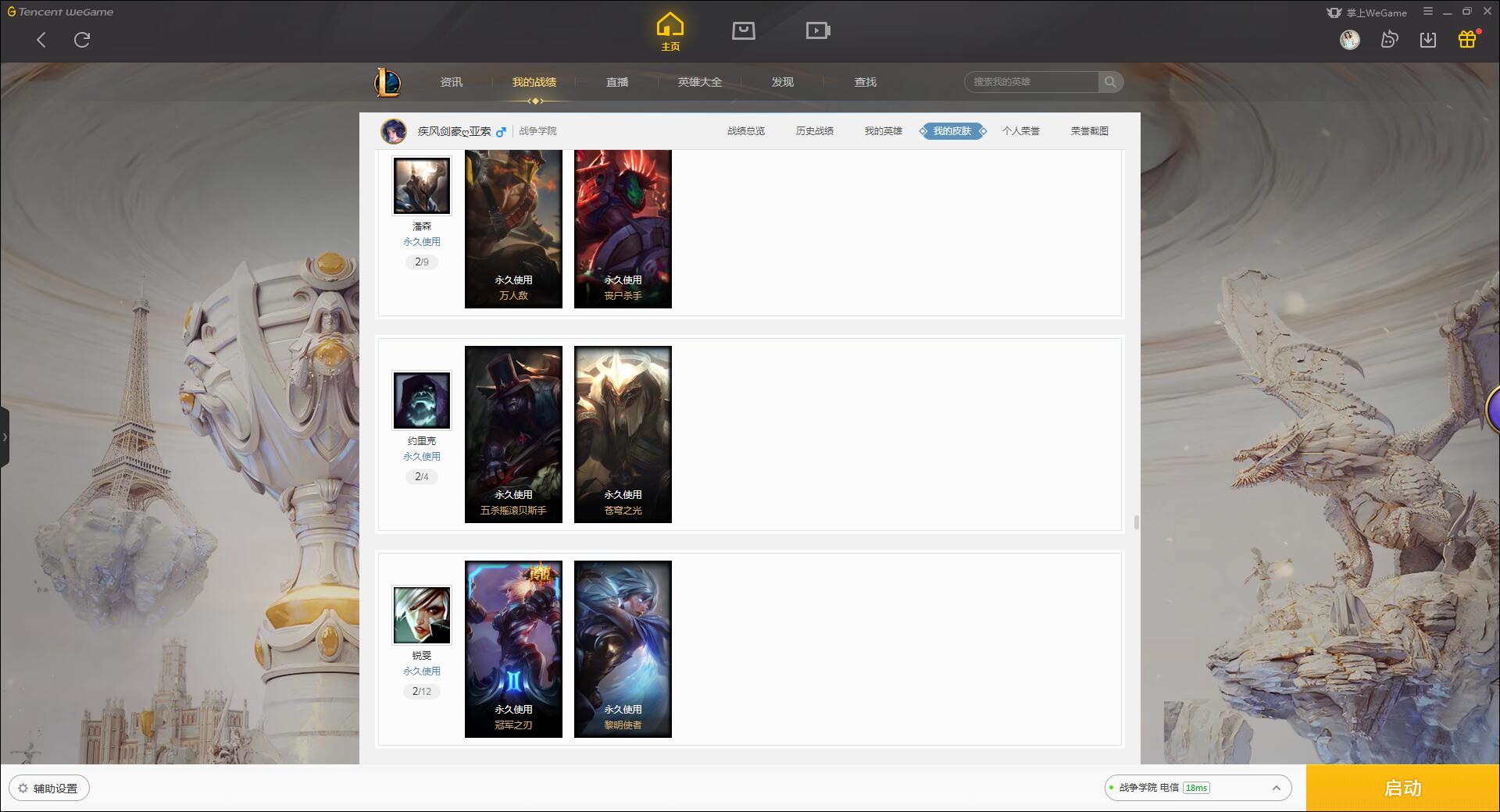Switch to 个人荣誉 sub-tab
The image size is (1500, 812).
[x=1021, y=131]
